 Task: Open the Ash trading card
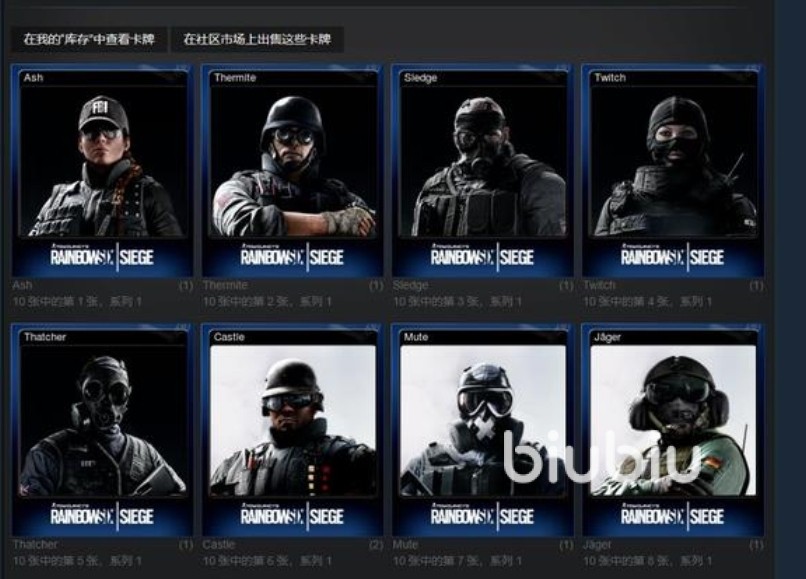[x=102, y=171]
